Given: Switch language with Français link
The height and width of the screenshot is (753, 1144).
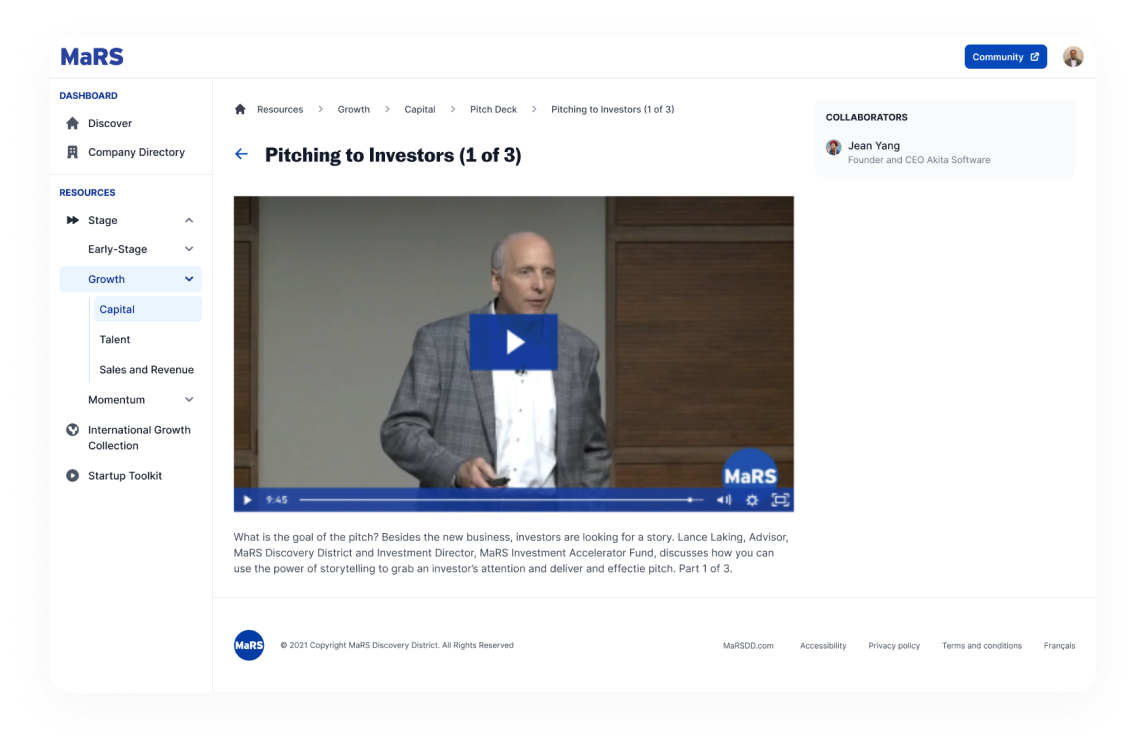Looking at the screenshot, I should 1059,646.
